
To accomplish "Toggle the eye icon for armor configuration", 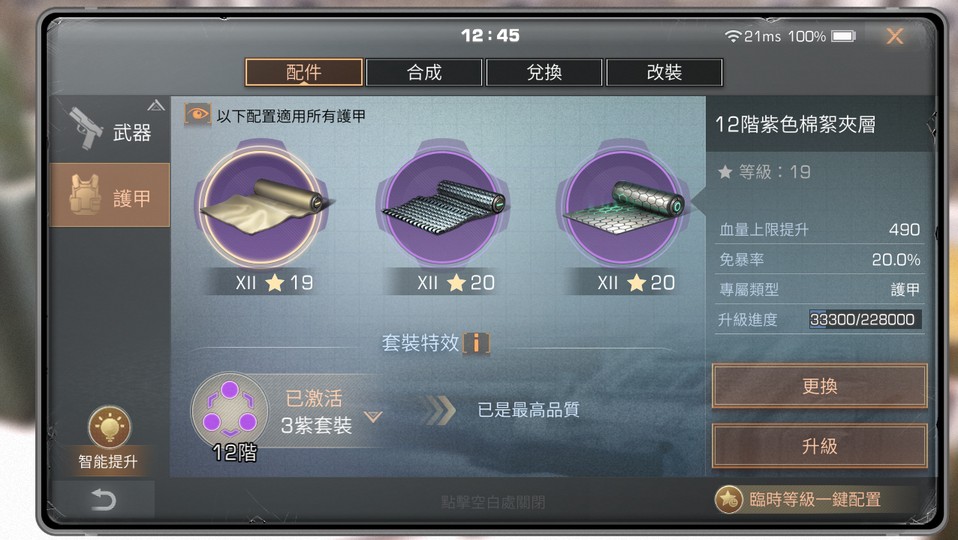I will (x=197, y=114).
